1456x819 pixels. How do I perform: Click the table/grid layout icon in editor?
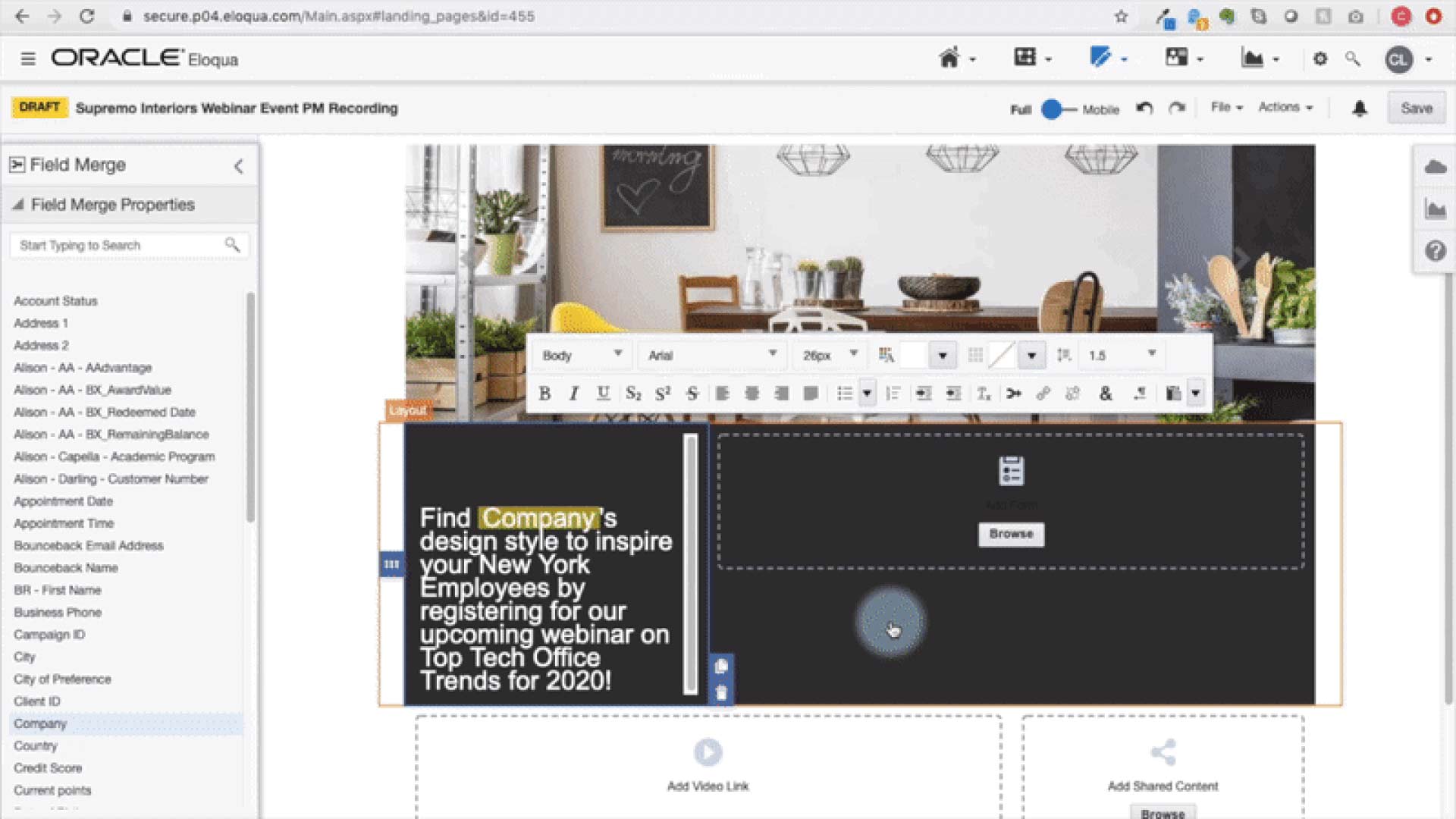pyautogui.click(x=975, y=355)
